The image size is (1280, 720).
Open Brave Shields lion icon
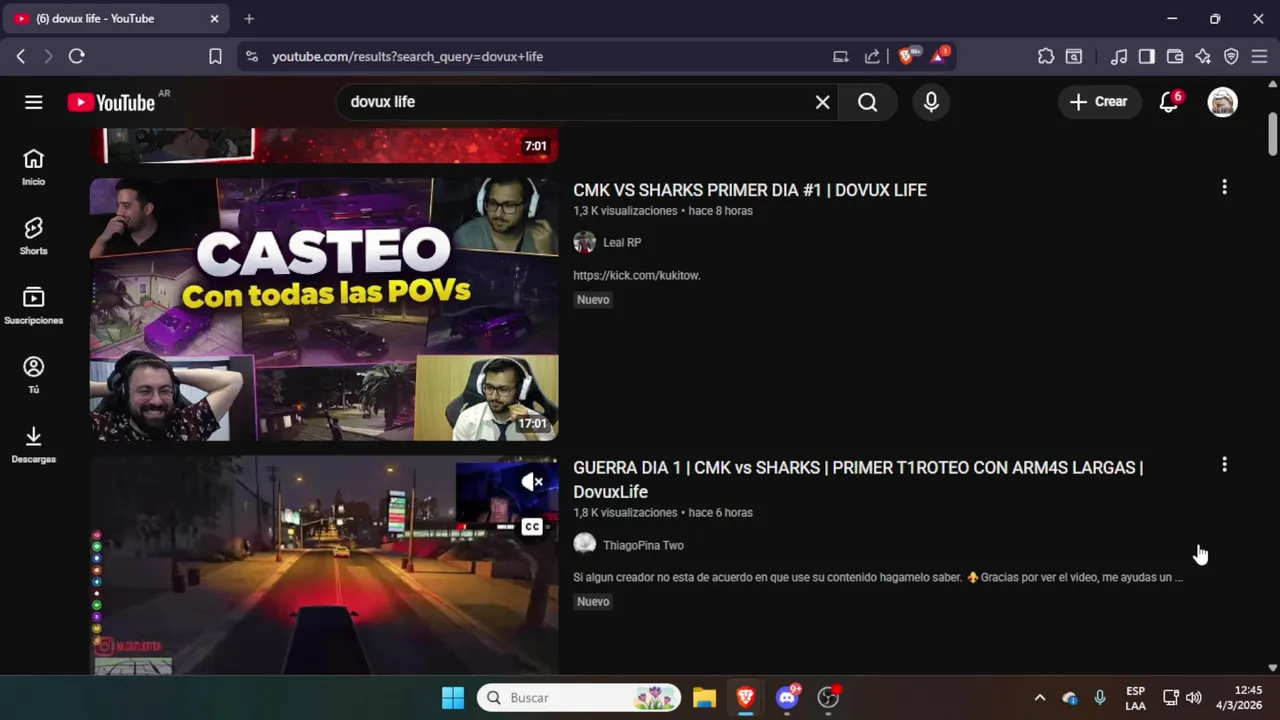point(907,56)
